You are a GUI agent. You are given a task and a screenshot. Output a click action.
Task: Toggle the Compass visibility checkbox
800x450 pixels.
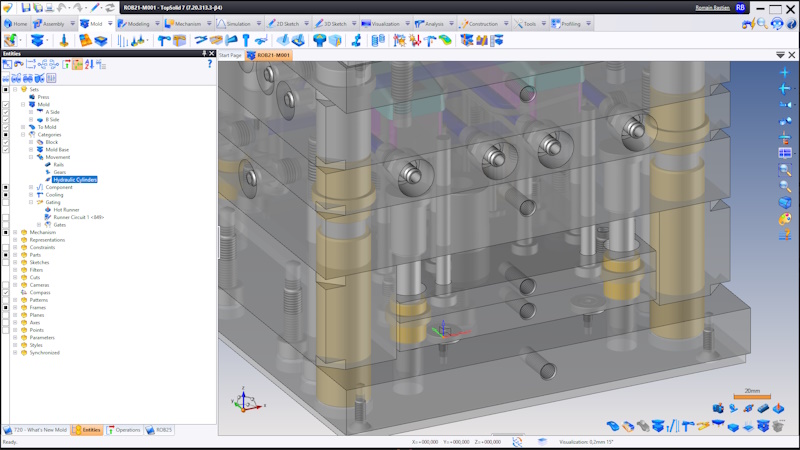(6, 292)
